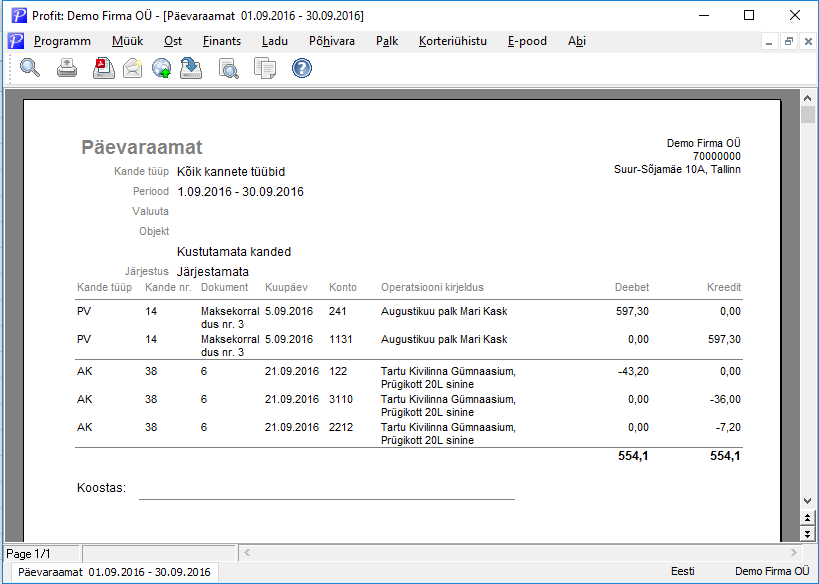Minimize the inner Päevaraamat document window
The image size is (819, 584).
click(x=769, y=42)
